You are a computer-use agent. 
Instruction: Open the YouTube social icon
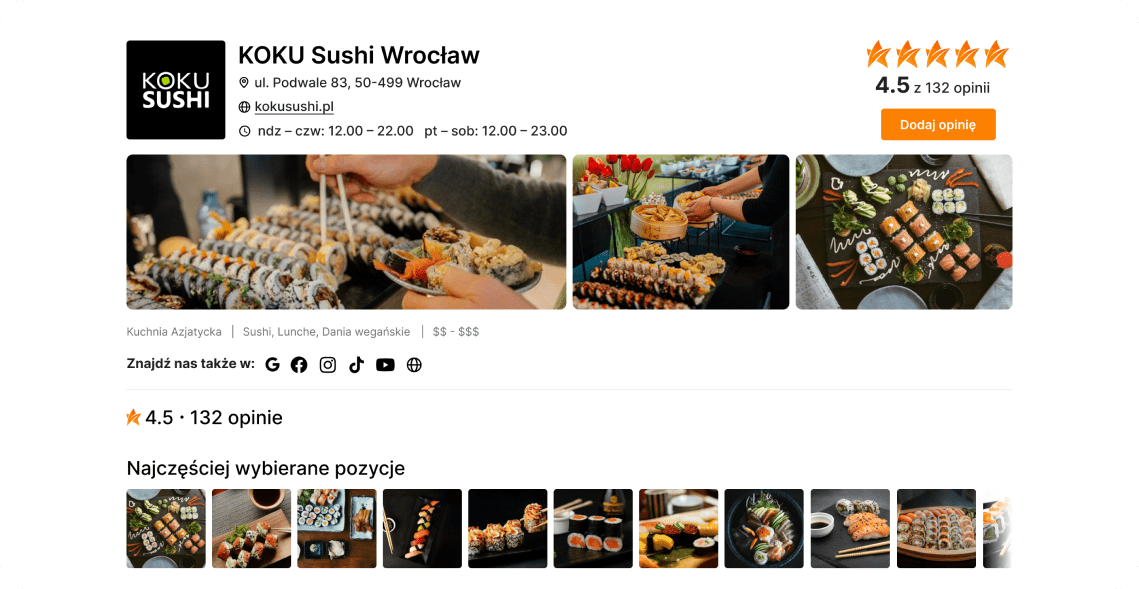pos(385,365)
